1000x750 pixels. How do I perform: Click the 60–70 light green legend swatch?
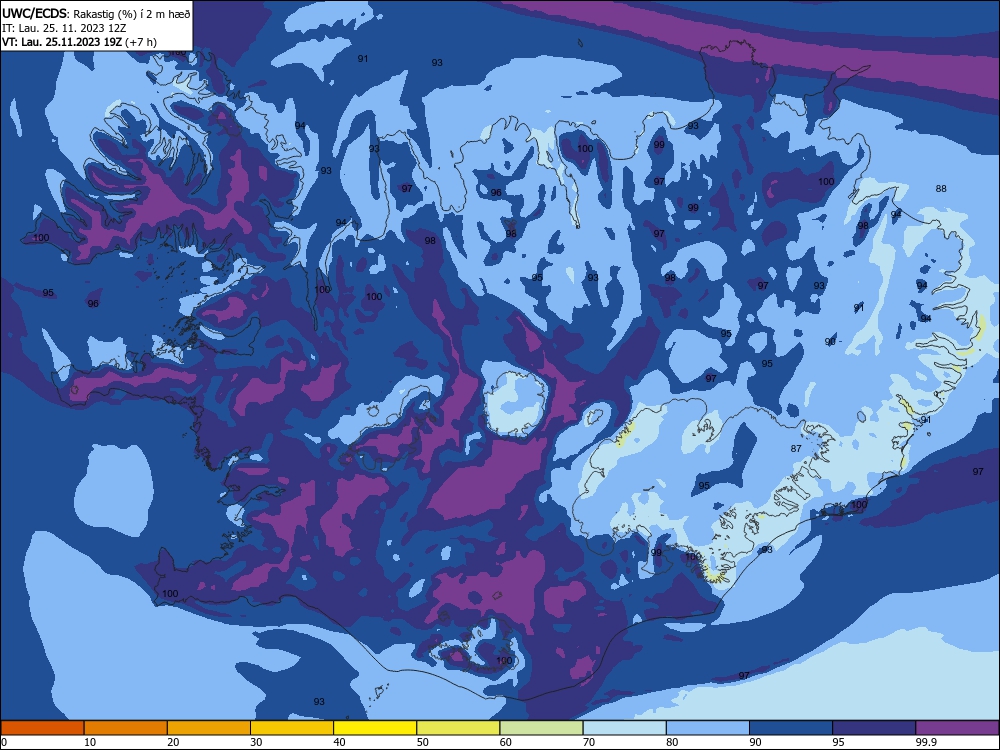pos(541,728)
